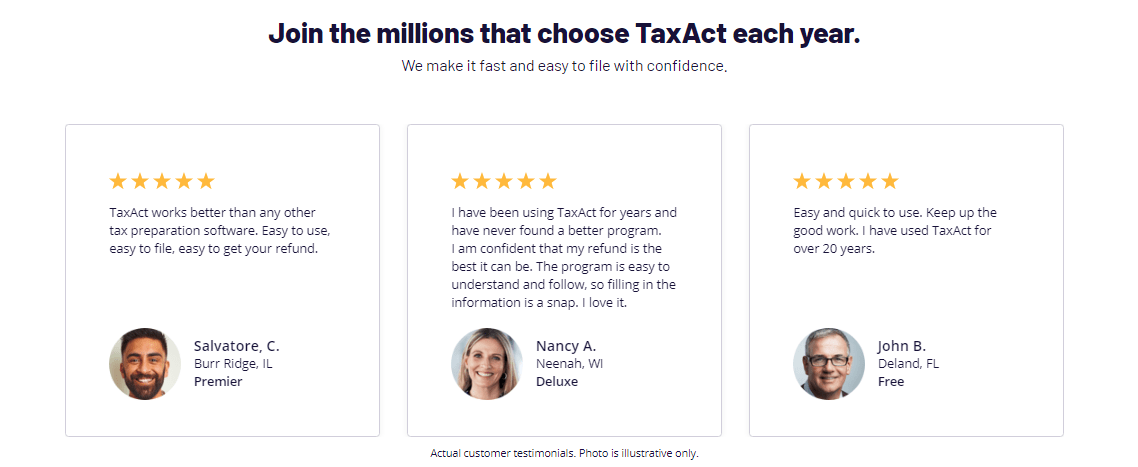
Task: Click the Neenah, WI location text
Action: 570,364
